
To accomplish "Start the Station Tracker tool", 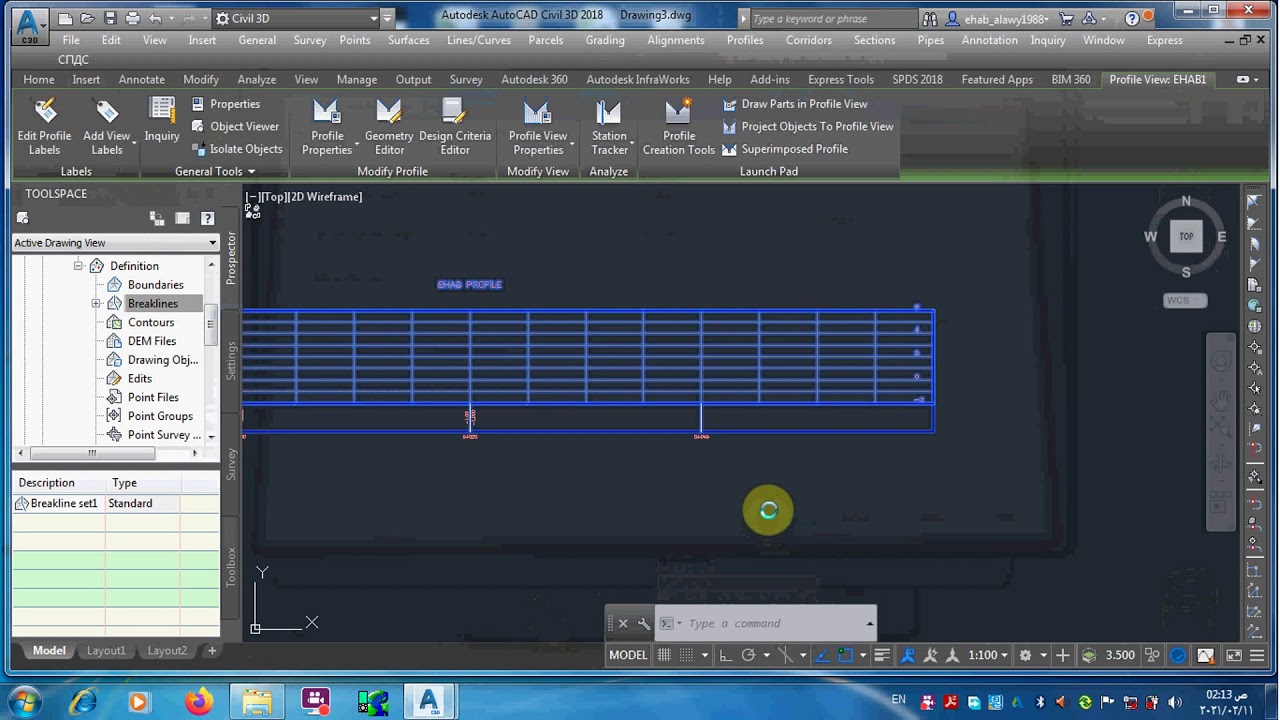I will 609,127.
